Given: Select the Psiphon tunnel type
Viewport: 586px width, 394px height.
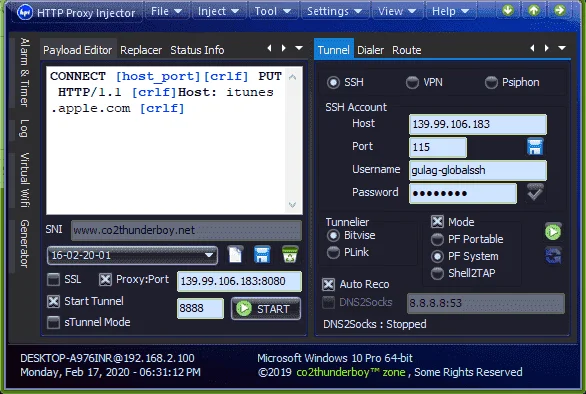Looking at the screenshot, I should click(512, 82).
